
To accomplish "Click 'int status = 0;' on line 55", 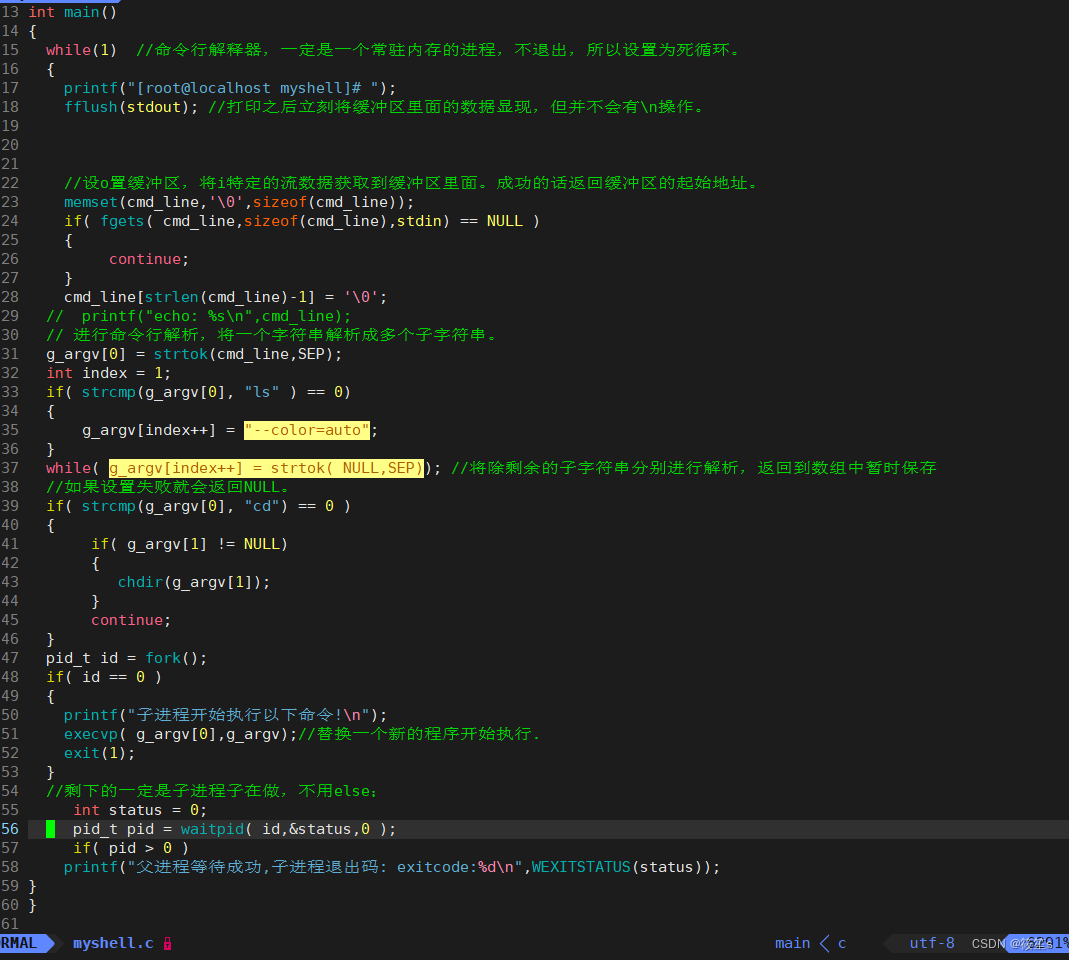I will point(140,811).
